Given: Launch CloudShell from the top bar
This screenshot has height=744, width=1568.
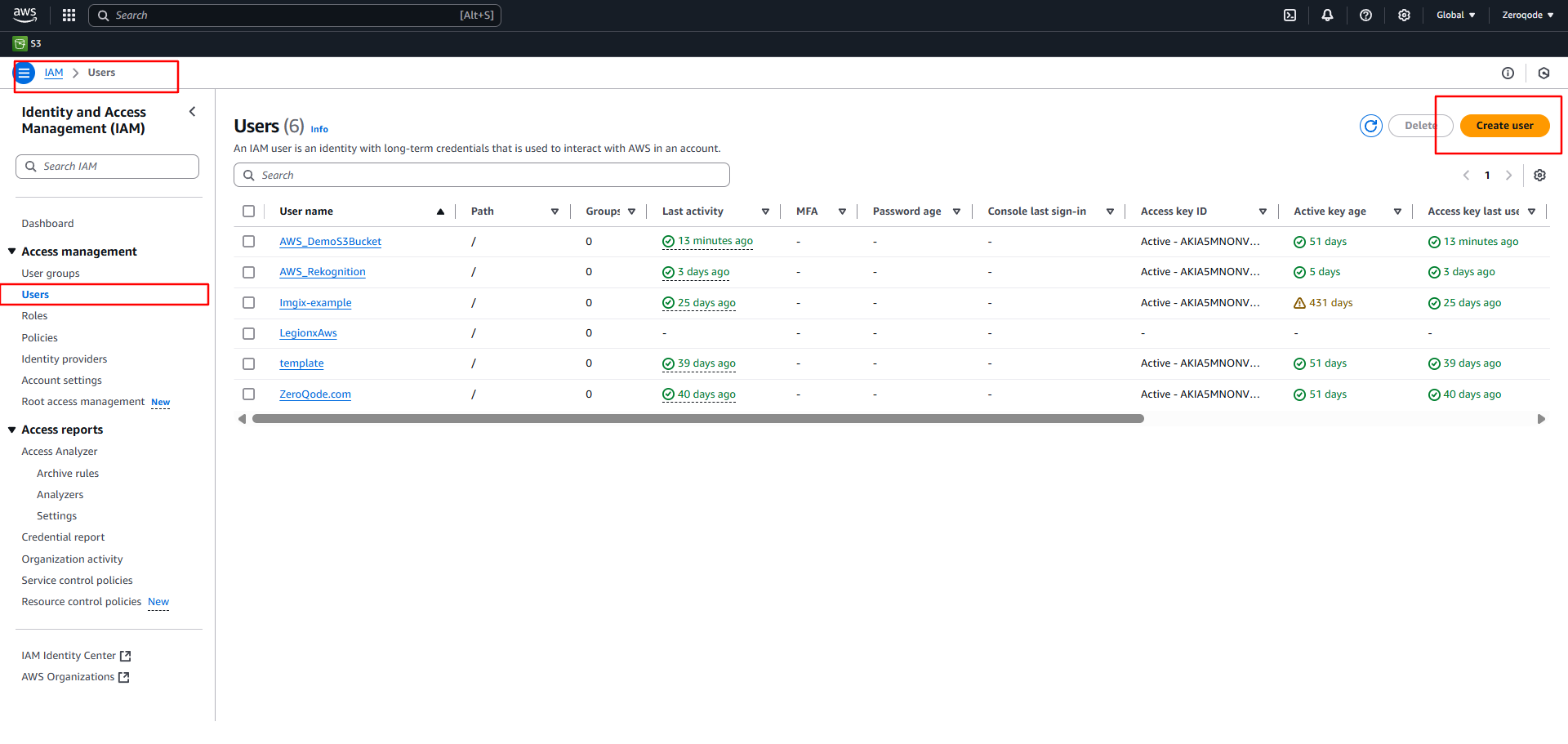Looking at the screenshot, I should pyautogui.click(x=1290, y=16).
